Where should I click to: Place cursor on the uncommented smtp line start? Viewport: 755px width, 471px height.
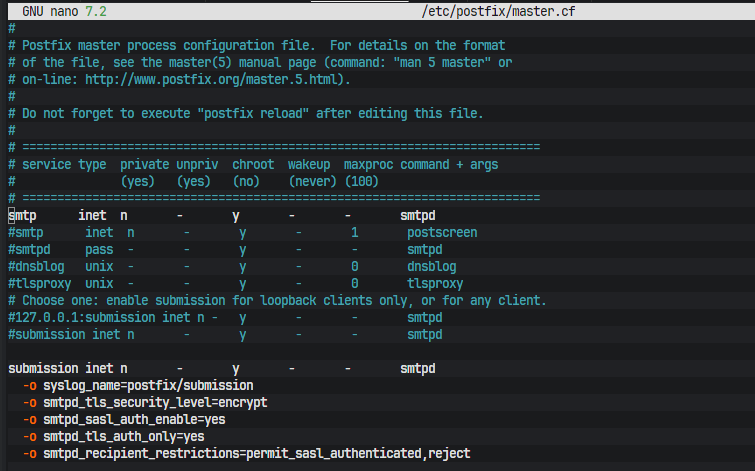(12, 215)
